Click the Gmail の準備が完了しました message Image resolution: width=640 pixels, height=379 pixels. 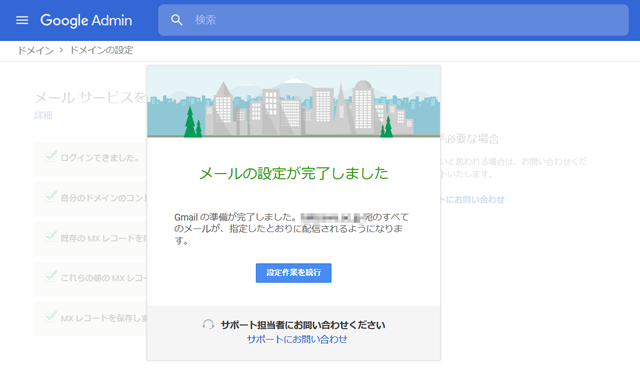coord(291,228)
